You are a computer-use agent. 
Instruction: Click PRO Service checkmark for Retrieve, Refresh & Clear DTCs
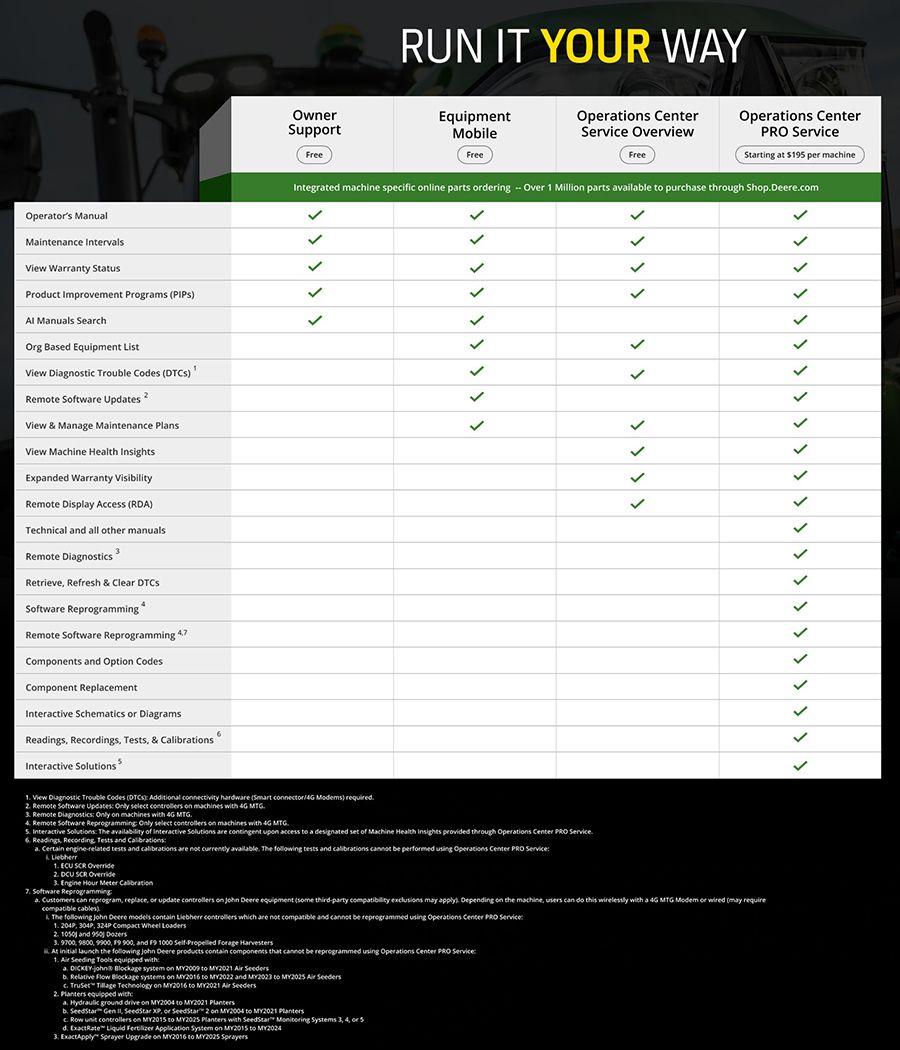(x=800, y=580)
